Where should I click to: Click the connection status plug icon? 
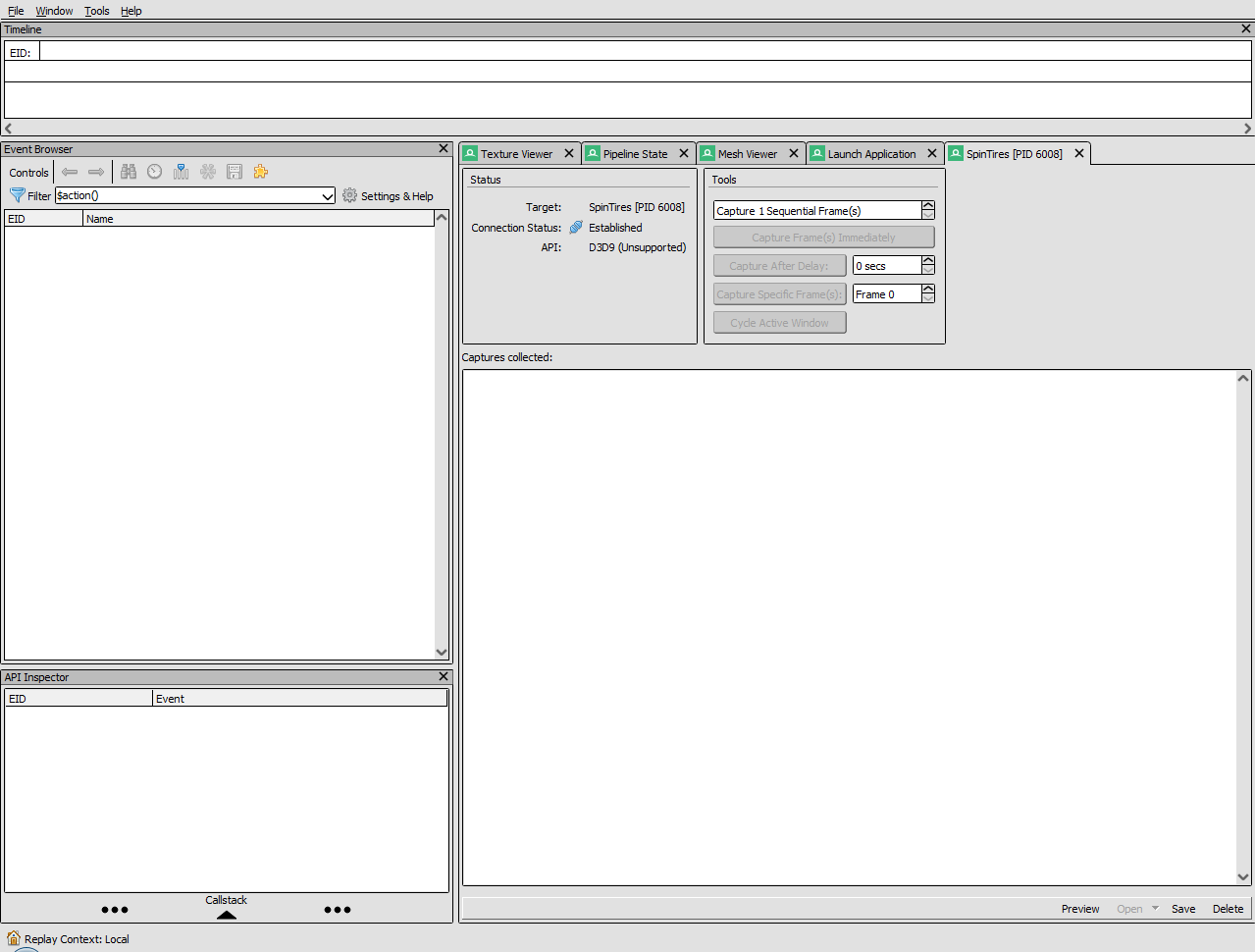click(576, 227)
